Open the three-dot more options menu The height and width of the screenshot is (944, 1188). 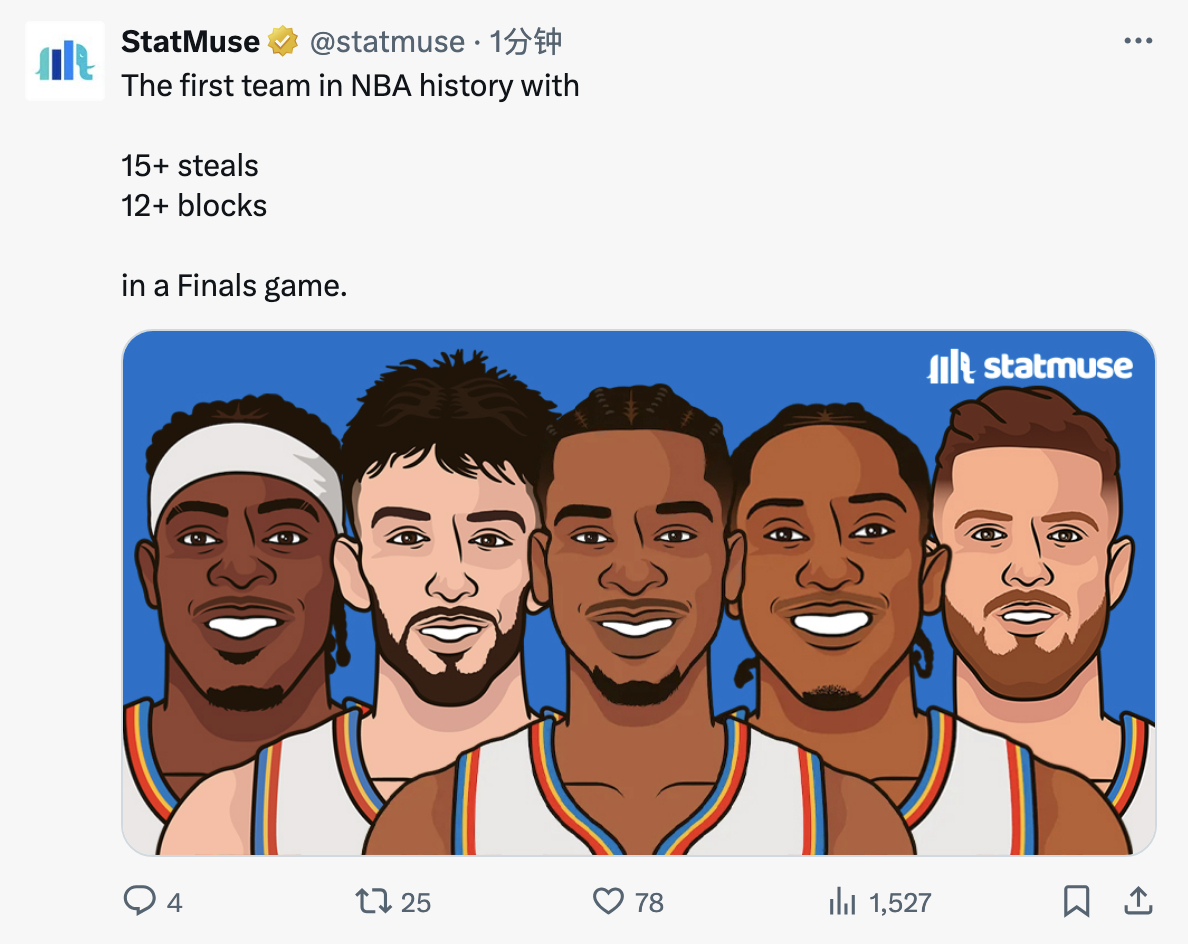(x=1138, y=41)
